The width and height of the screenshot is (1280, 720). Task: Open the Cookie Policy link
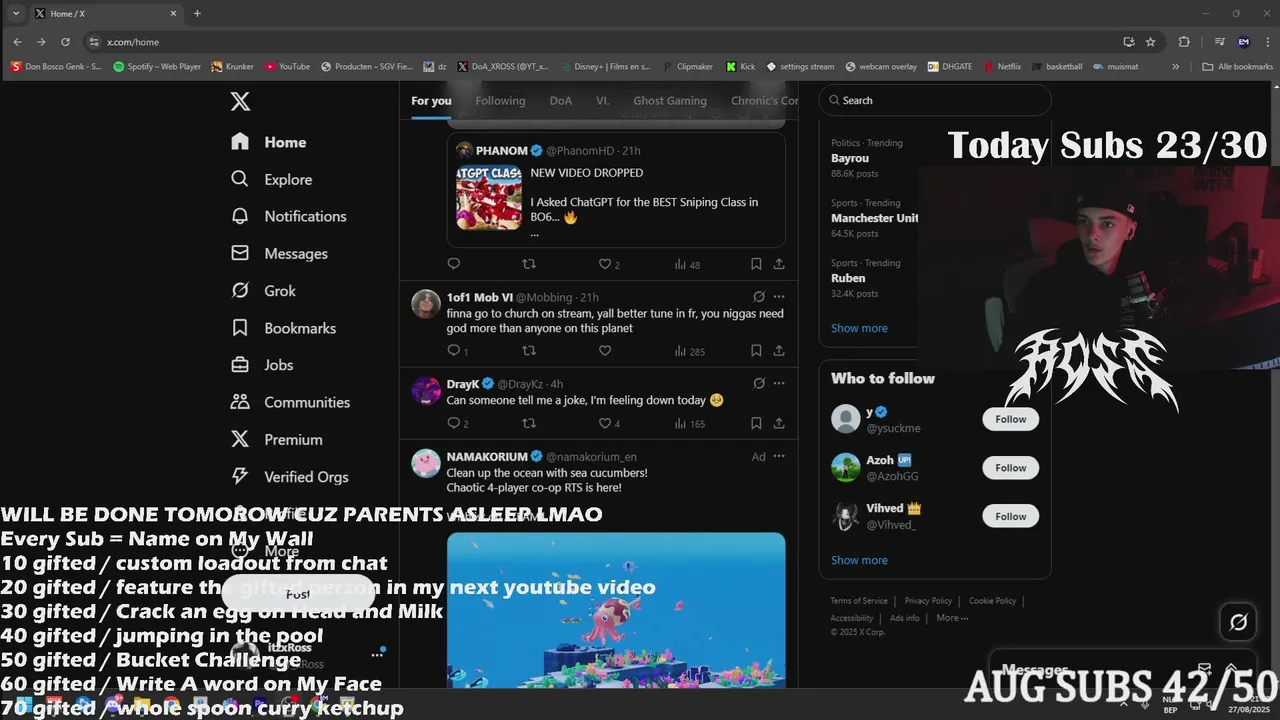point(992,601)
